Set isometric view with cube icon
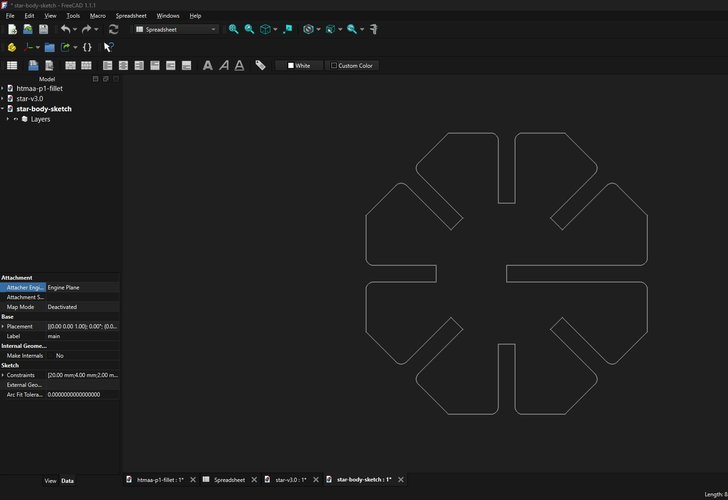This screenshot has height=500, width=728. click(265, 29)
